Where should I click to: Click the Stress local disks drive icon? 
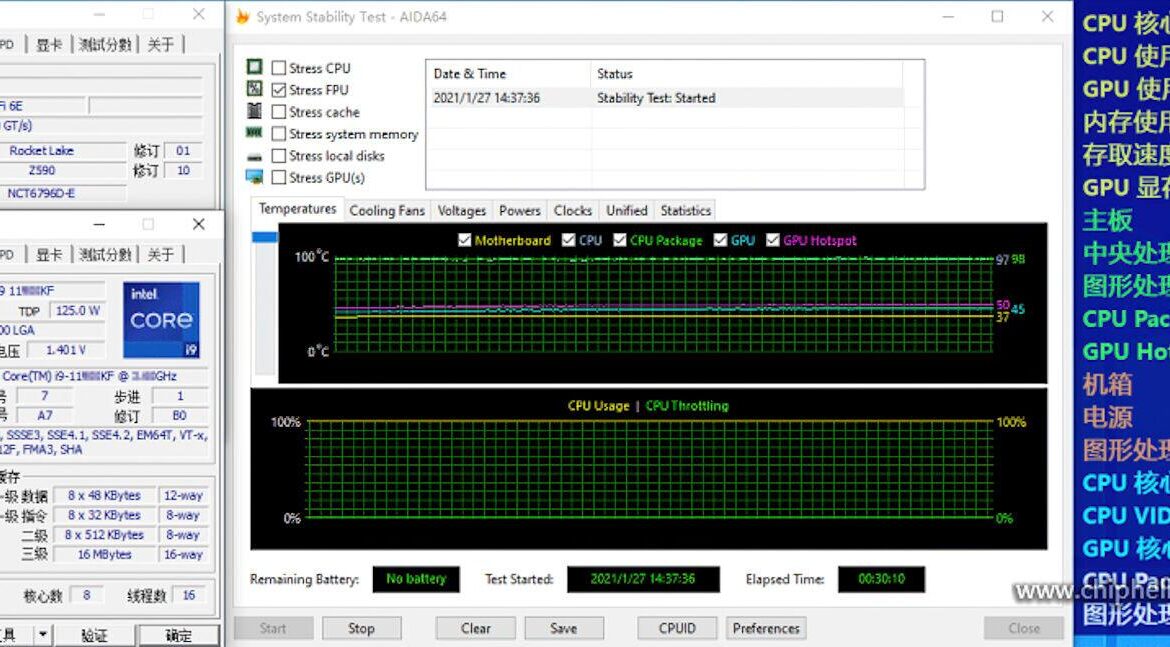coord(253,155)
